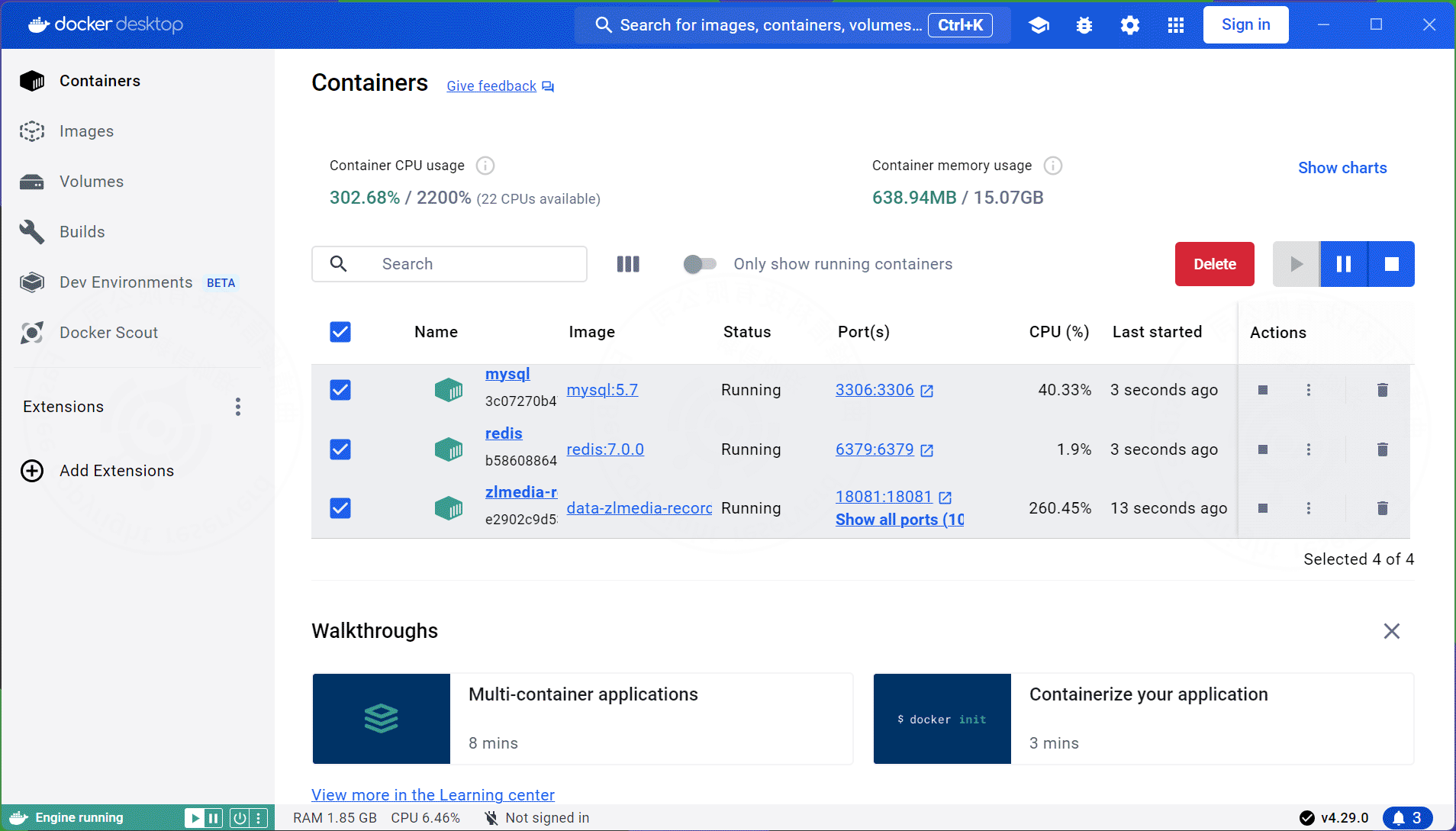
Task: Delete the mysql container via trash icon
Action: click(1382, 390)
